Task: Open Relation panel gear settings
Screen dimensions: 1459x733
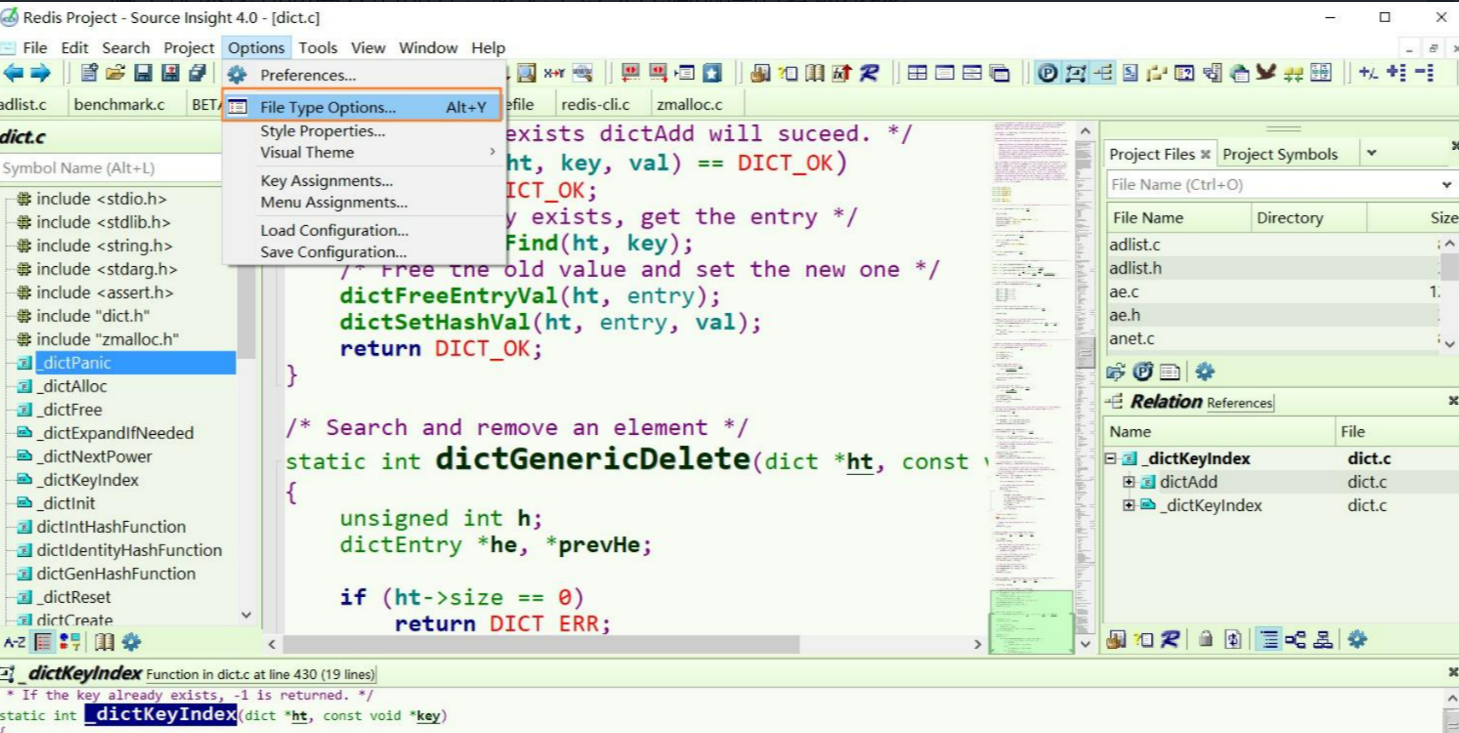Action: 1357,639
